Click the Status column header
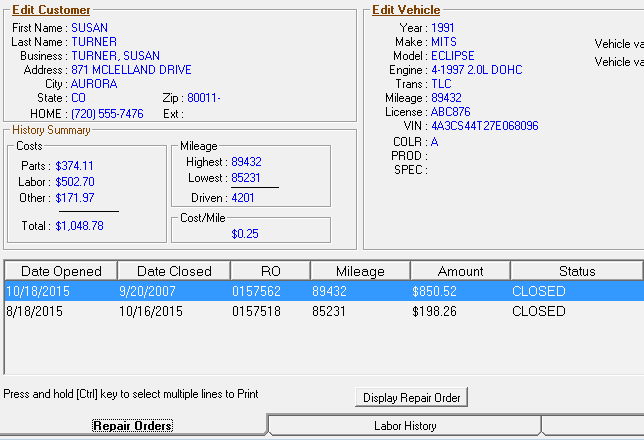 tap(576, 271)
